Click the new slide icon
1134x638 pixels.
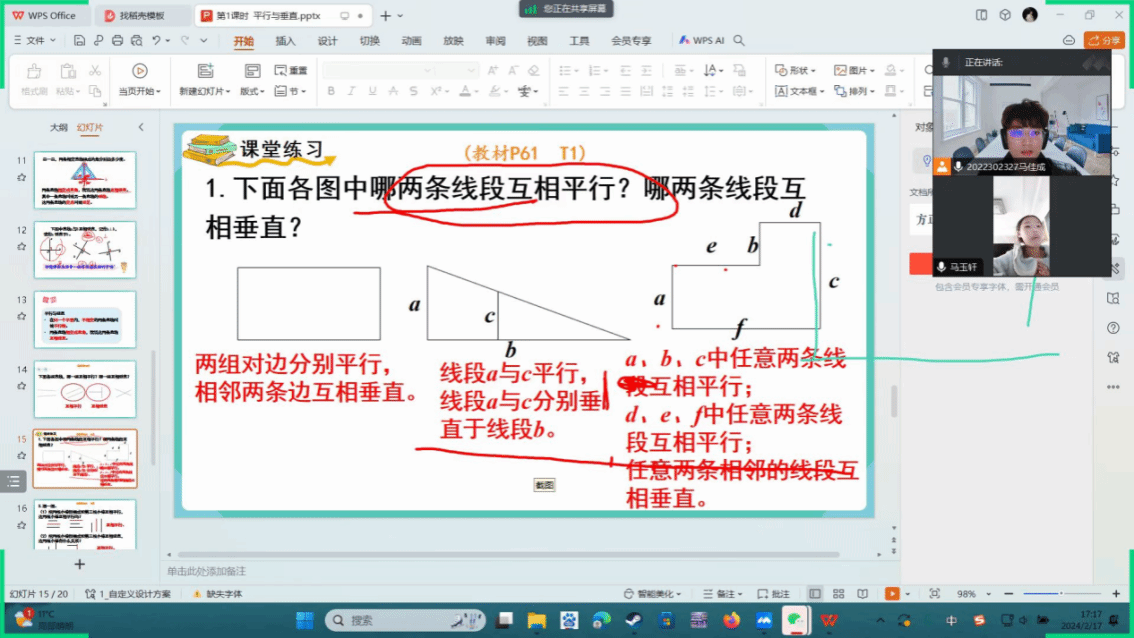point(205,71)
